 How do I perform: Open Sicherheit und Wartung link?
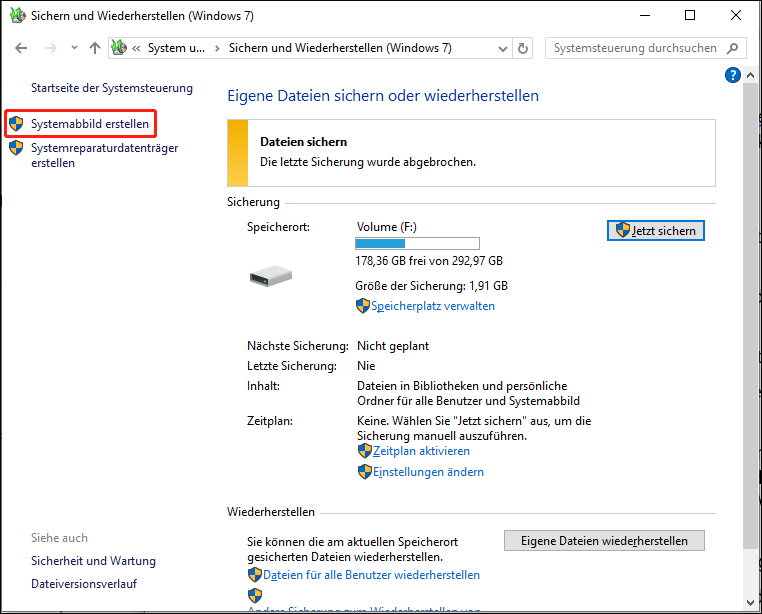(x=93, y=561)
